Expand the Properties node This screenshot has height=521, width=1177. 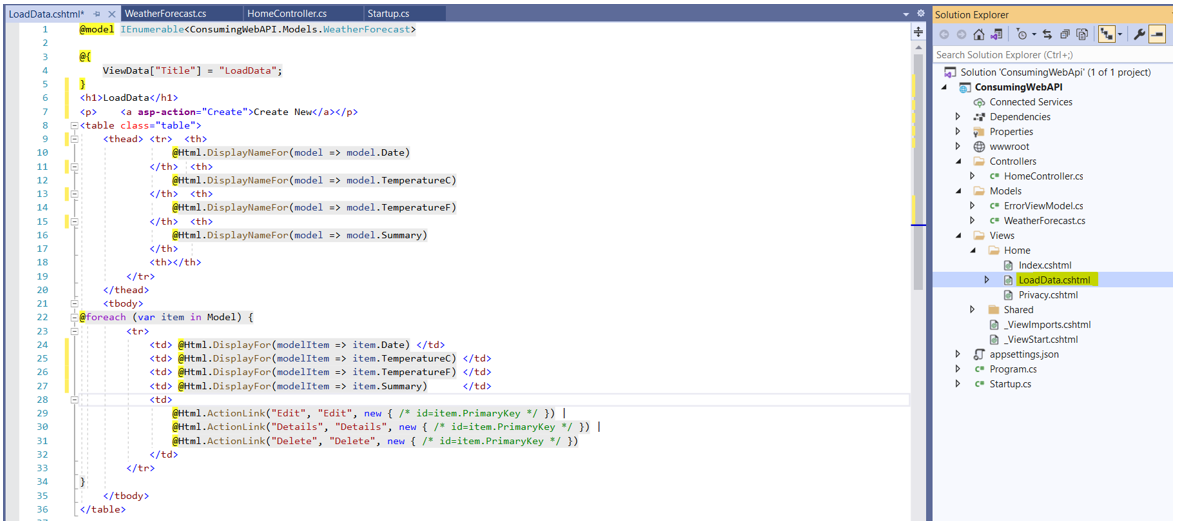coord(958,131)
